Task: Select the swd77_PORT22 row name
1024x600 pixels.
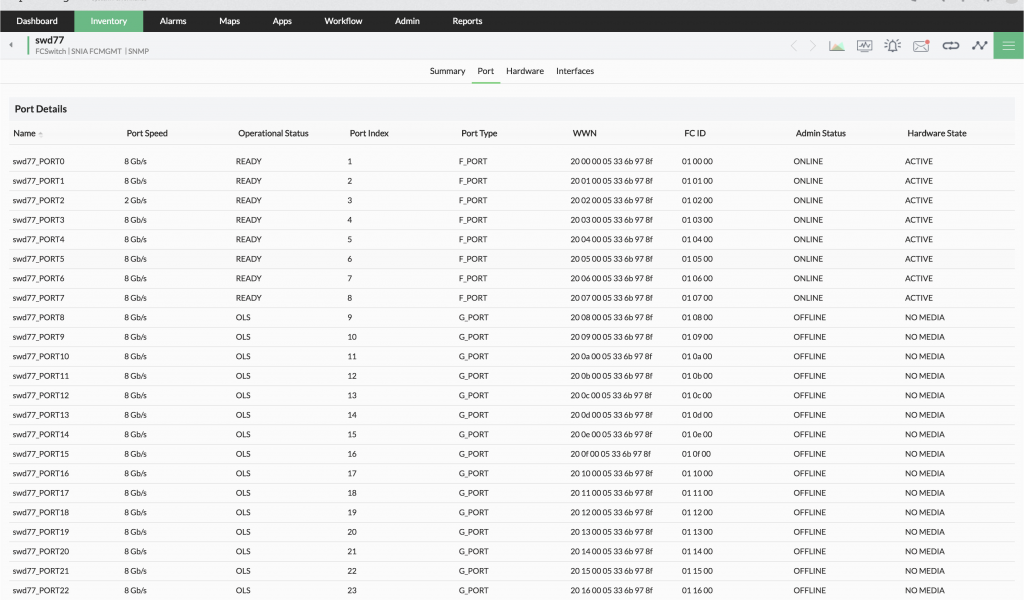Action: (x=40, y=591)
